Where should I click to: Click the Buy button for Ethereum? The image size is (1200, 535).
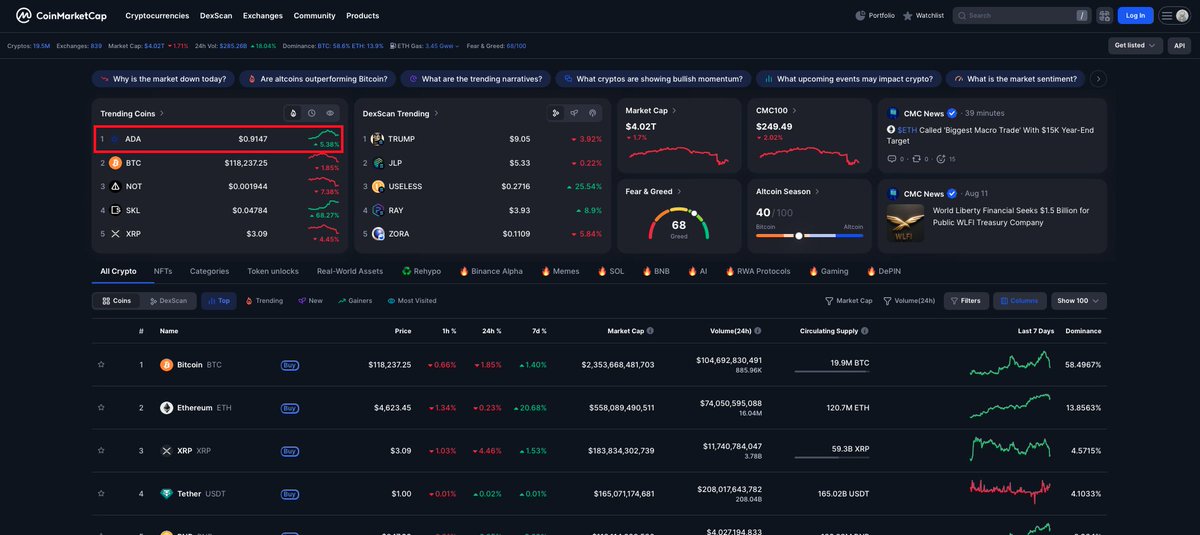[290, 408]
